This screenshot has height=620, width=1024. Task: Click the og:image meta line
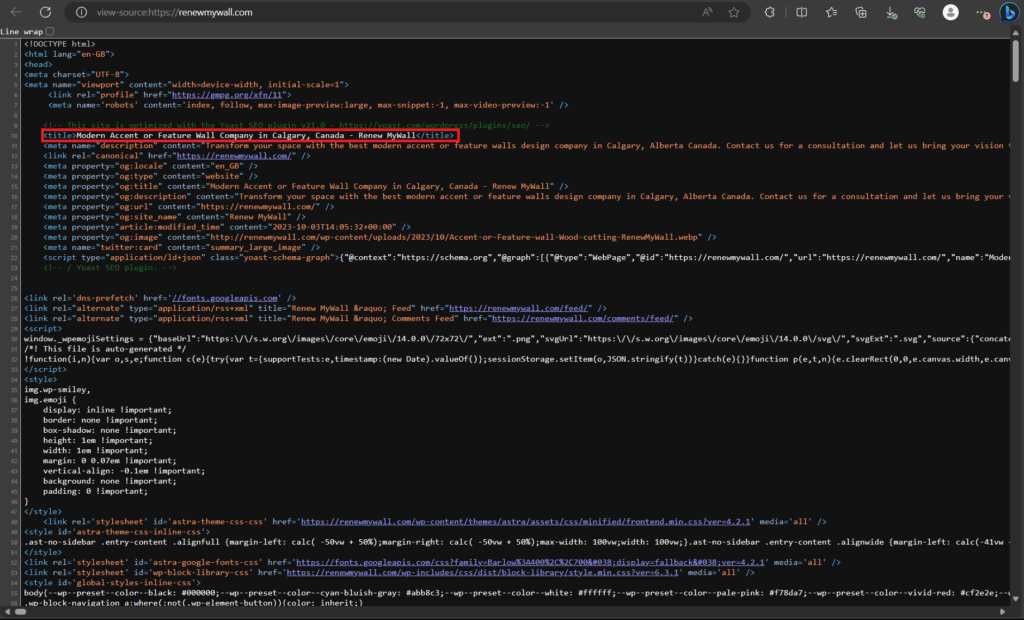[379, 237]
